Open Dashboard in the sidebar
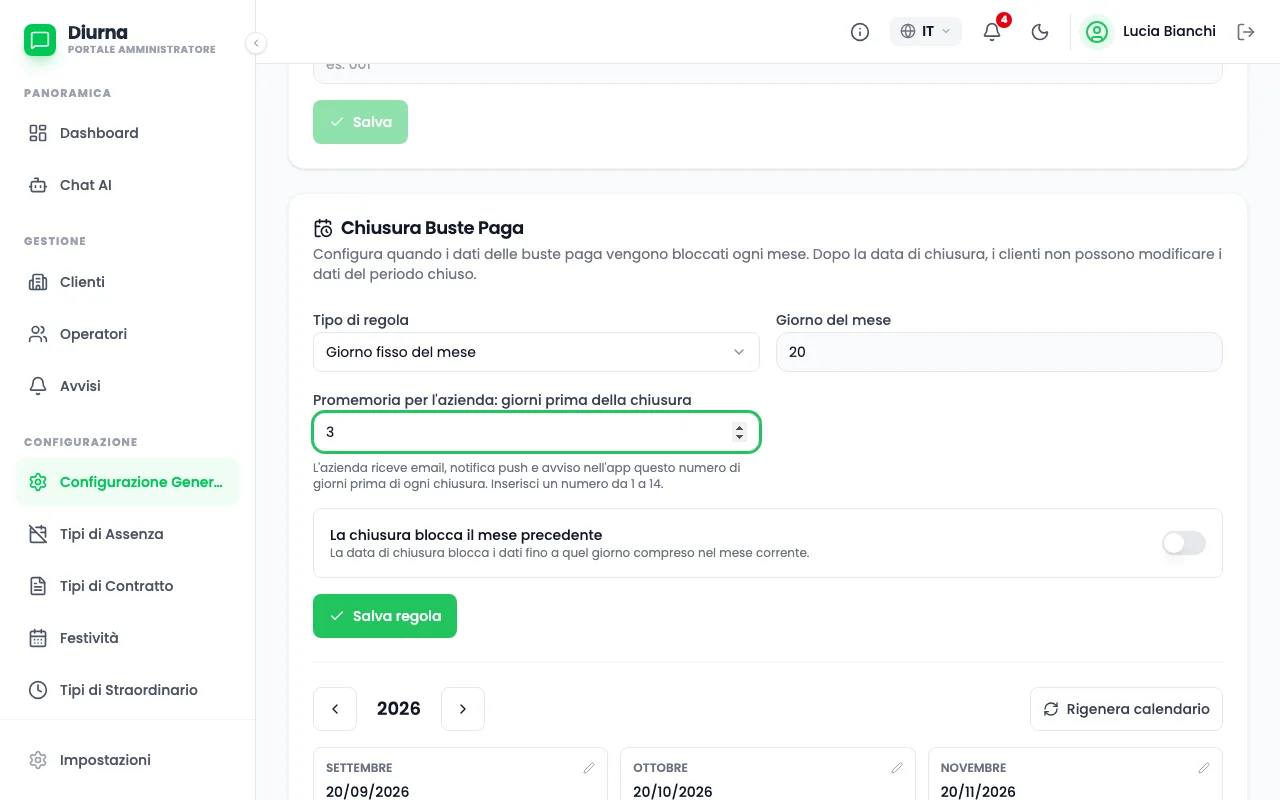 coord(128,133)
